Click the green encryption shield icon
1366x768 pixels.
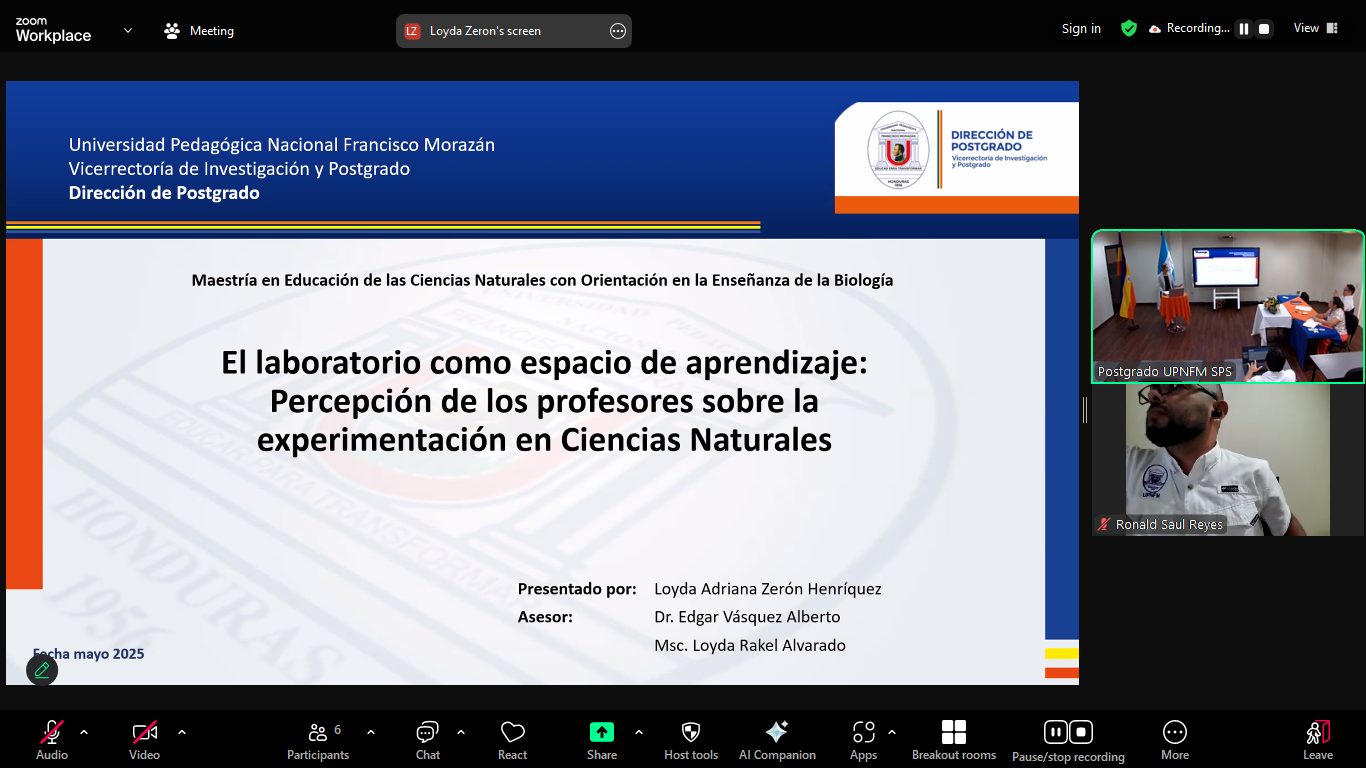1129,28
